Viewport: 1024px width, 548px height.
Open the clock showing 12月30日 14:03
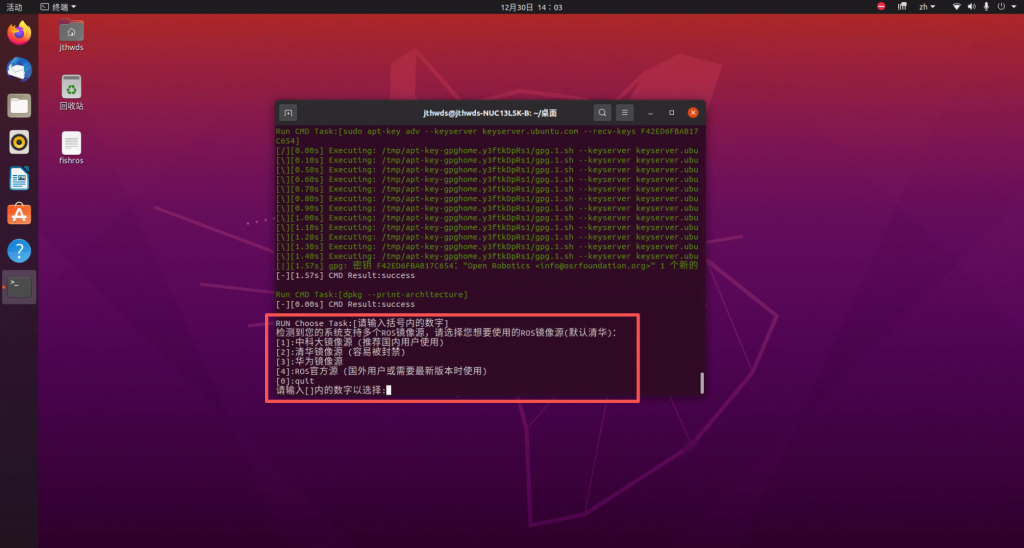click(531, 6)
